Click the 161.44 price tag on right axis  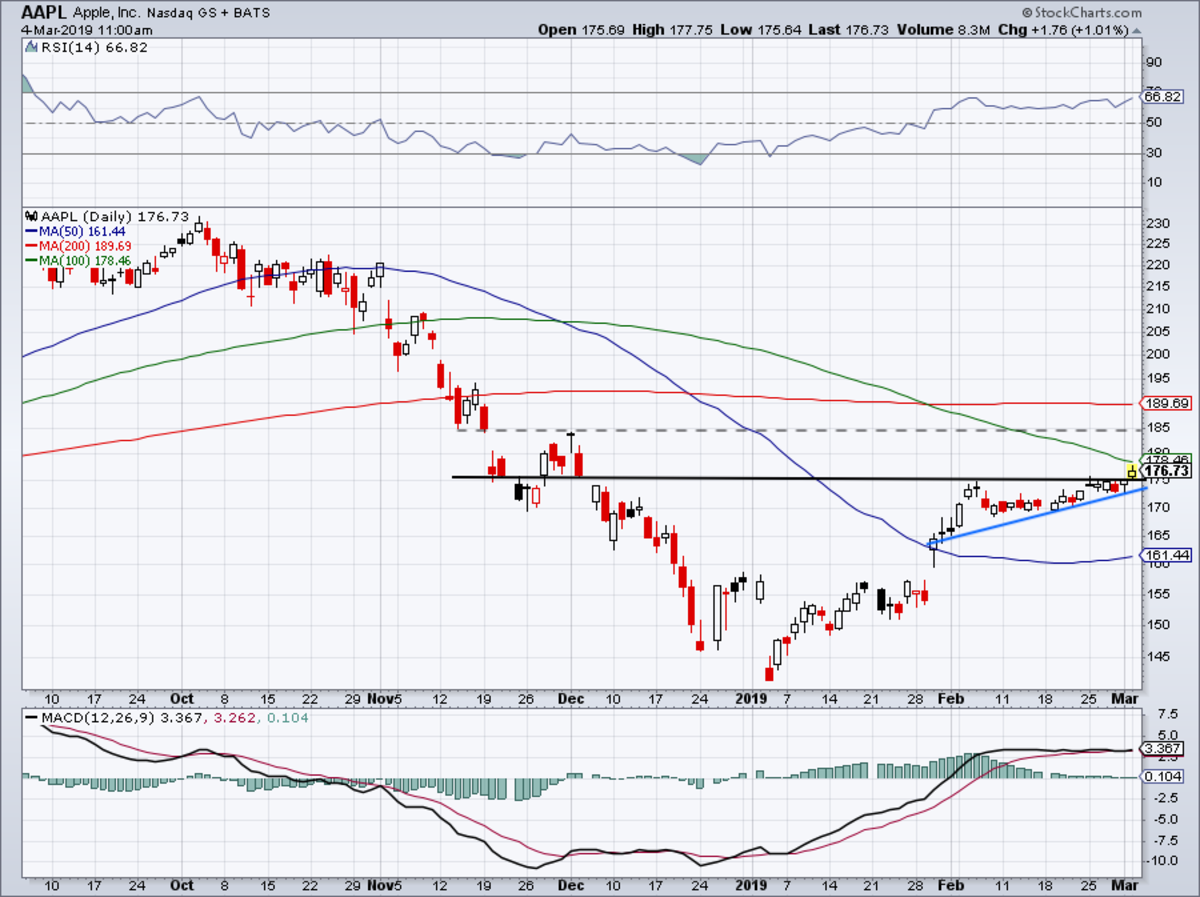tap(1165, 556)
